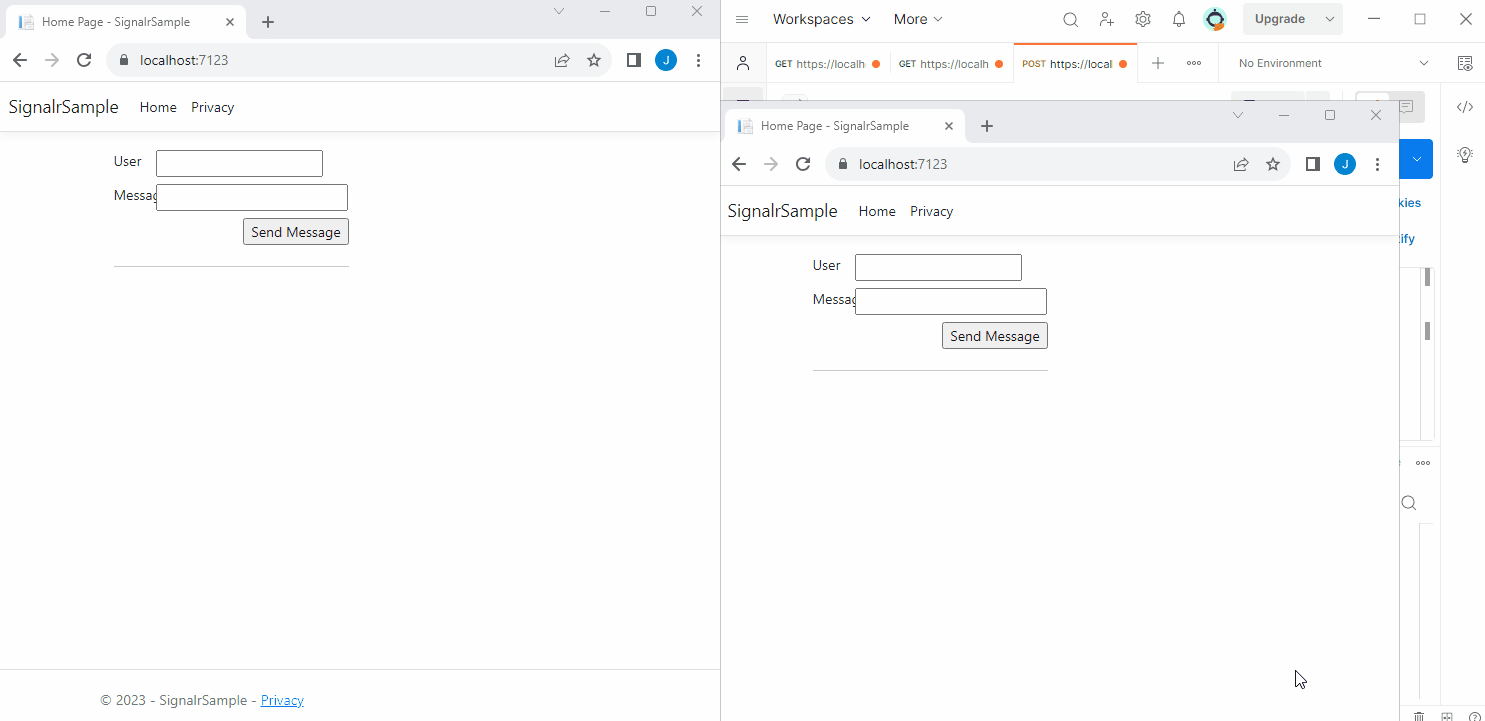Open the No Environment dropdown
The height and width of the screenshot is (721, 1485).
(1330, 62)
